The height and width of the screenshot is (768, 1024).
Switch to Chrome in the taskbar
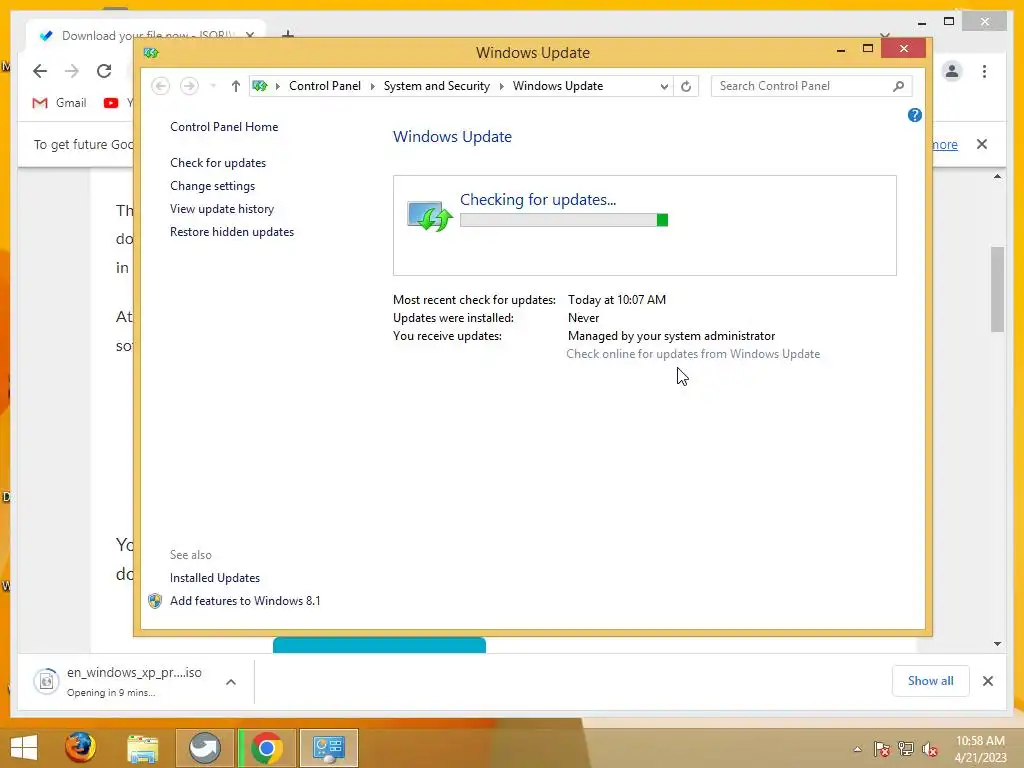pos(266,748)
